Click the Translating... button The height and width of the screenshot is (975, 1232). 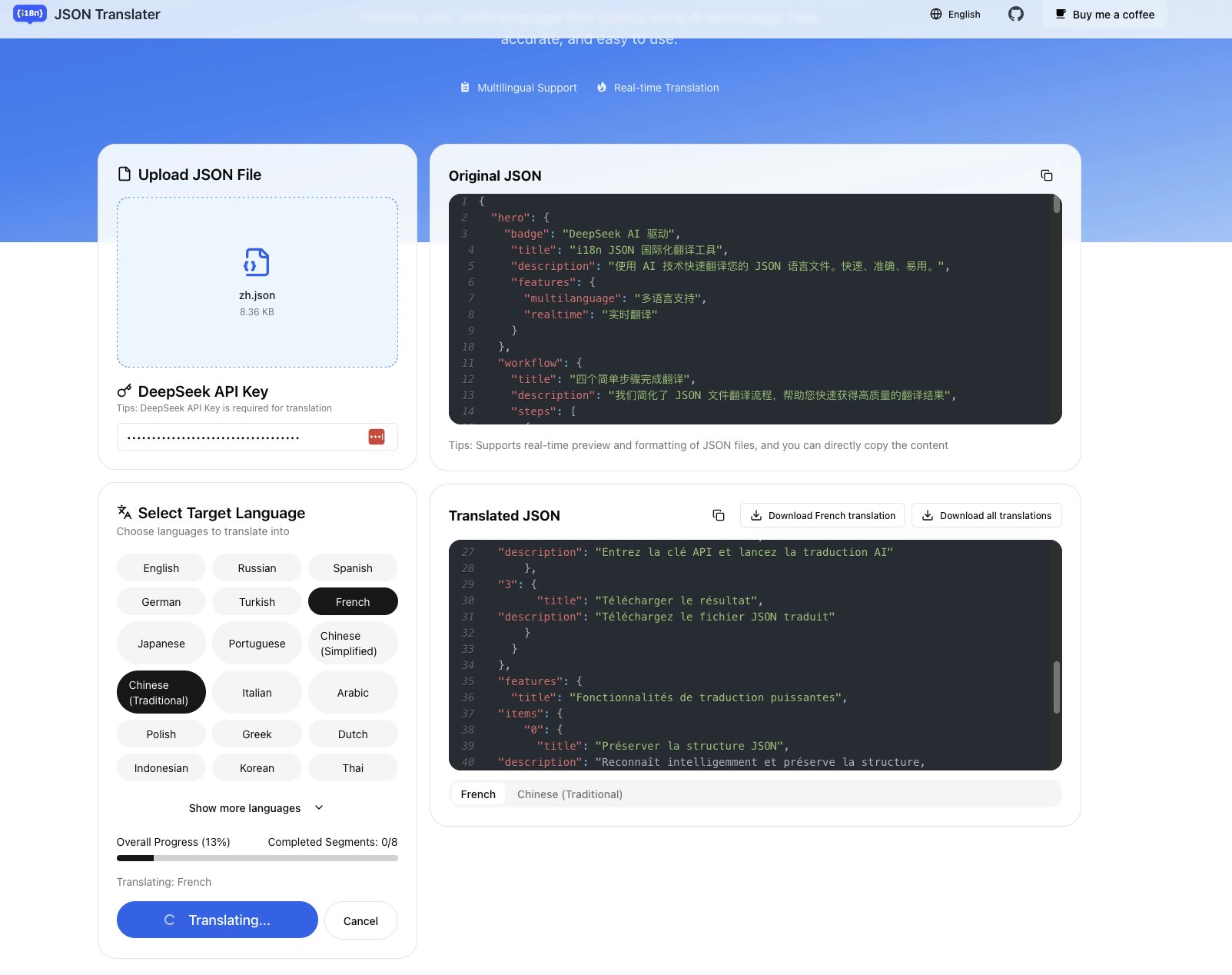218,920
